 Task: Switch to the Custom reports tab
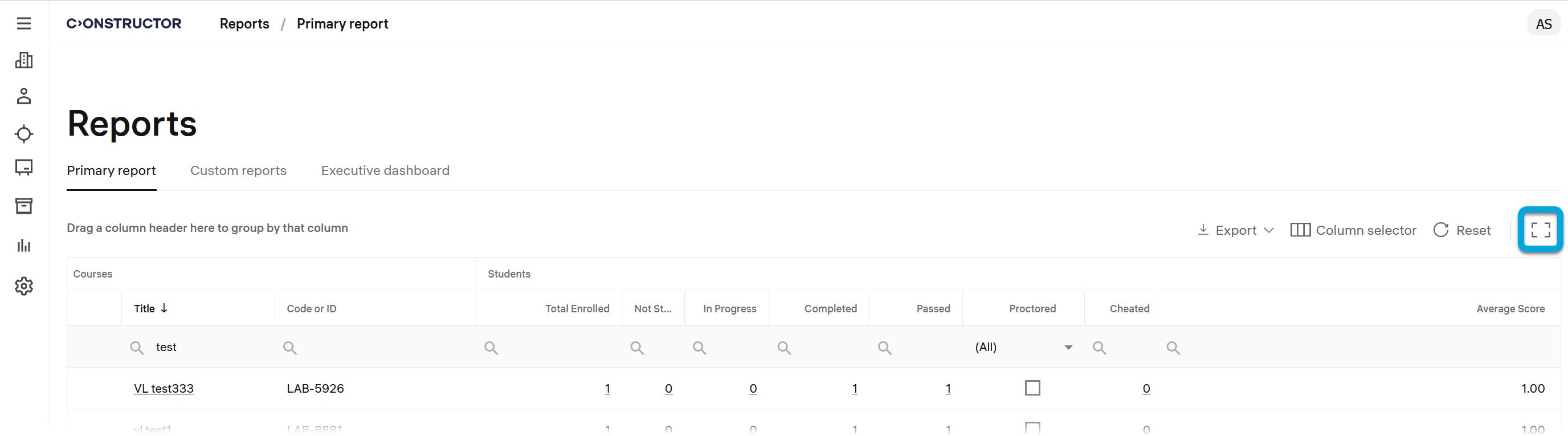tap(238, 170)
